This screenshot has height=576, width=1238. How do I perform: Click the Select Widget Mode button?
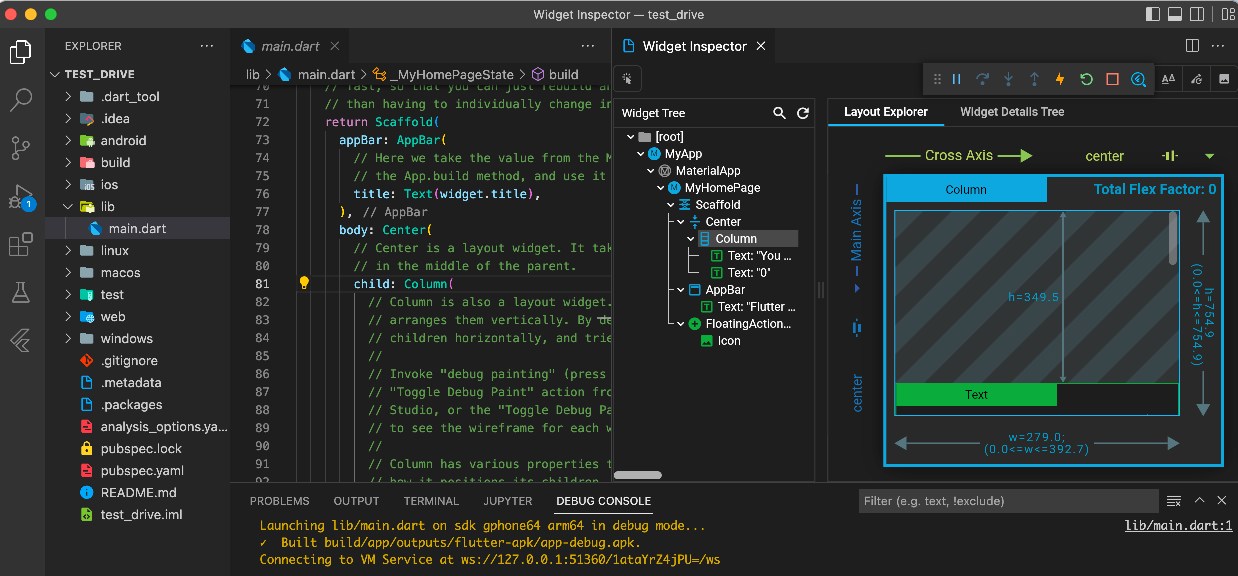(628, 79)
